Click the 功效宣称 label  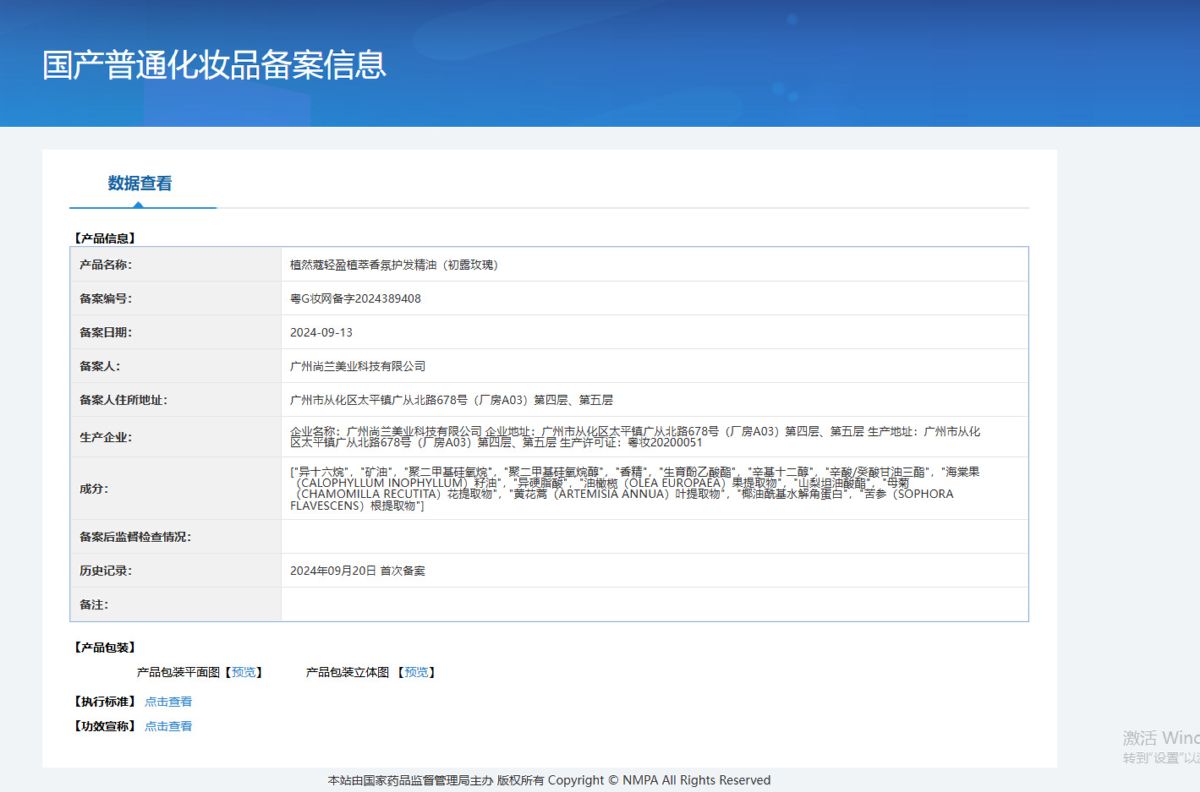coord(105,727)
